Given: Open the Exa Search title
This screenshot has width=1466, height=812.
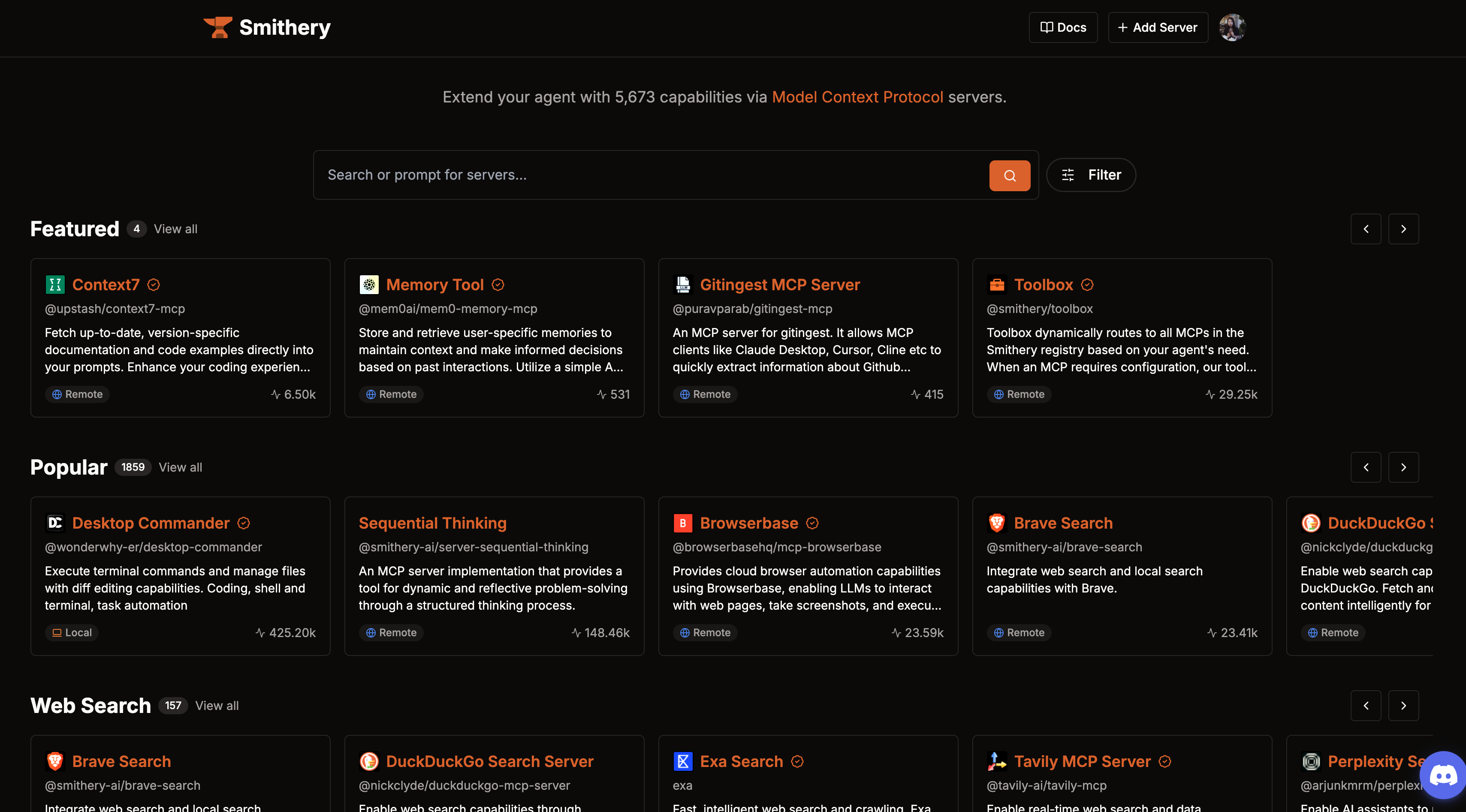Looking at the screenshot, I should [x=742, y=761].
